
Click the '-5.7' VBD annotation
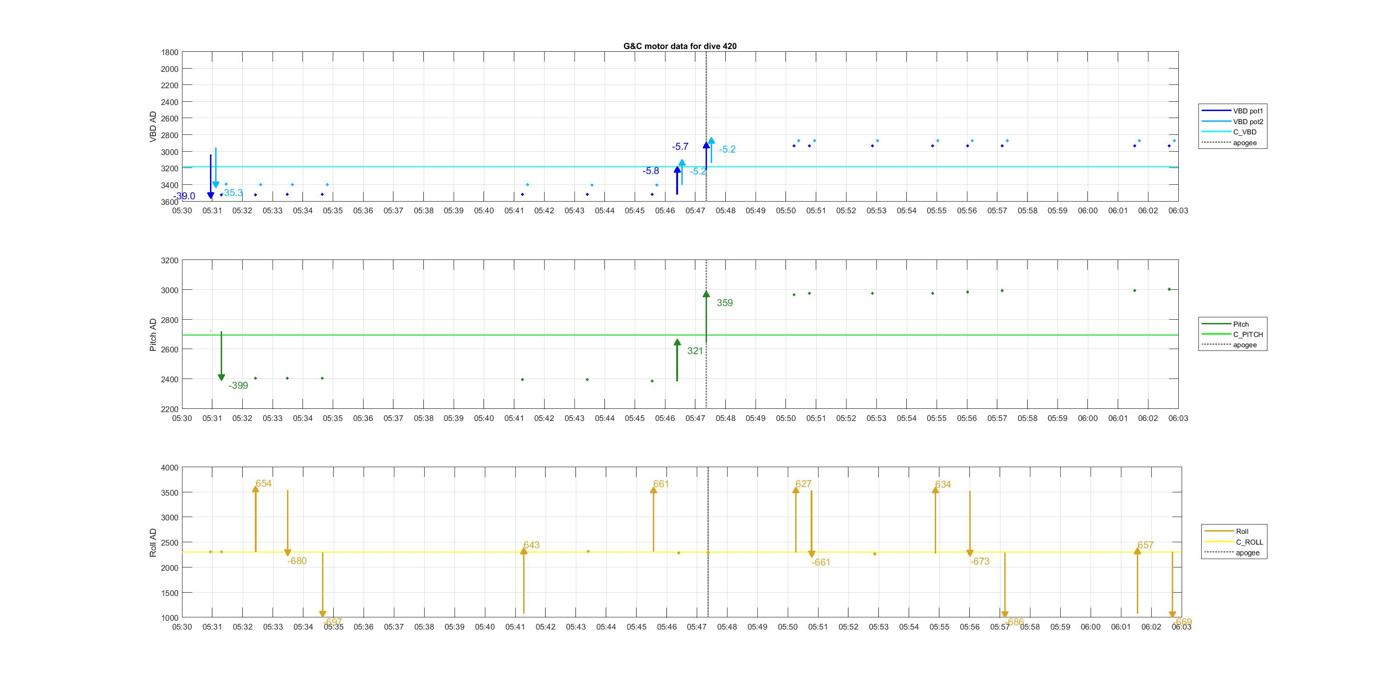point(680,147)
